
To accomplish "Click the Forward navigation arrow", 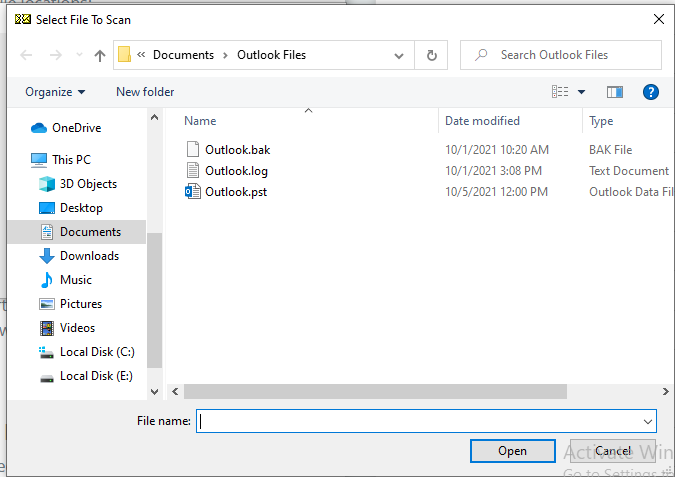I will pyautogui.click(x=56, y=55).
